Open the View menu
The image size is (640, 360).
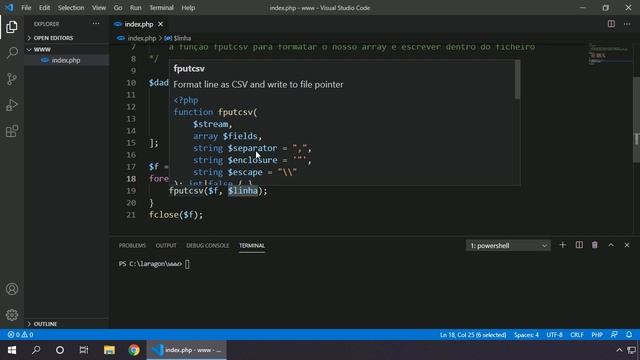pyautogui.click(x=99, y=8)
